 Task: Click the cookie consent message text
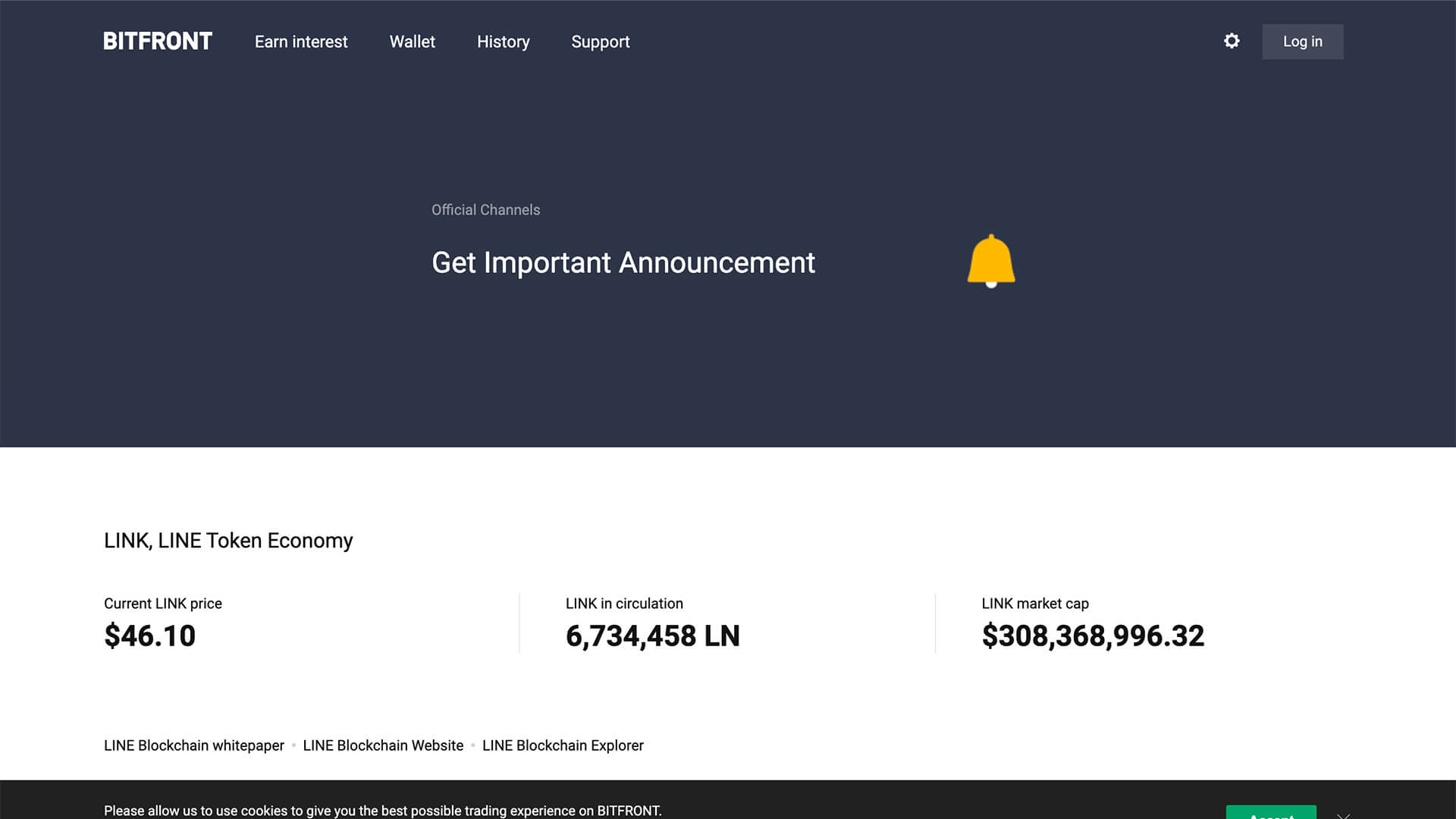click(x=382, y=810)
